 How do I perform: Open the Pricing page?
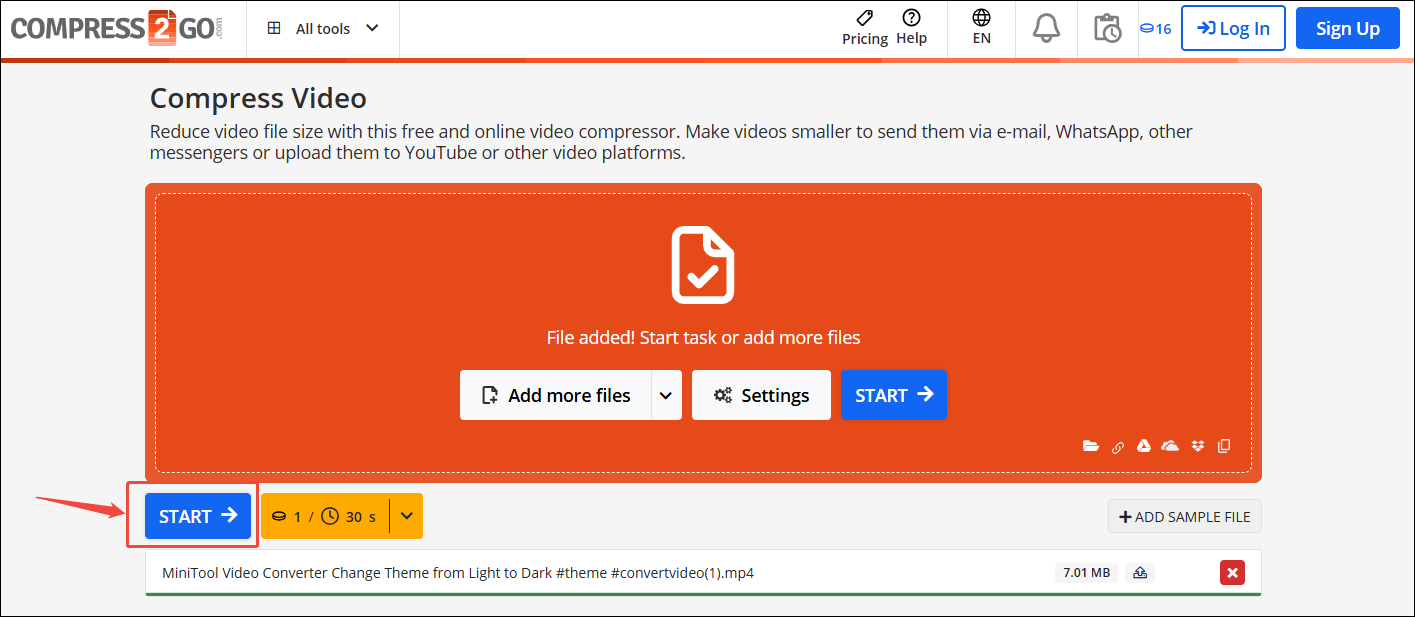(864, 28)
